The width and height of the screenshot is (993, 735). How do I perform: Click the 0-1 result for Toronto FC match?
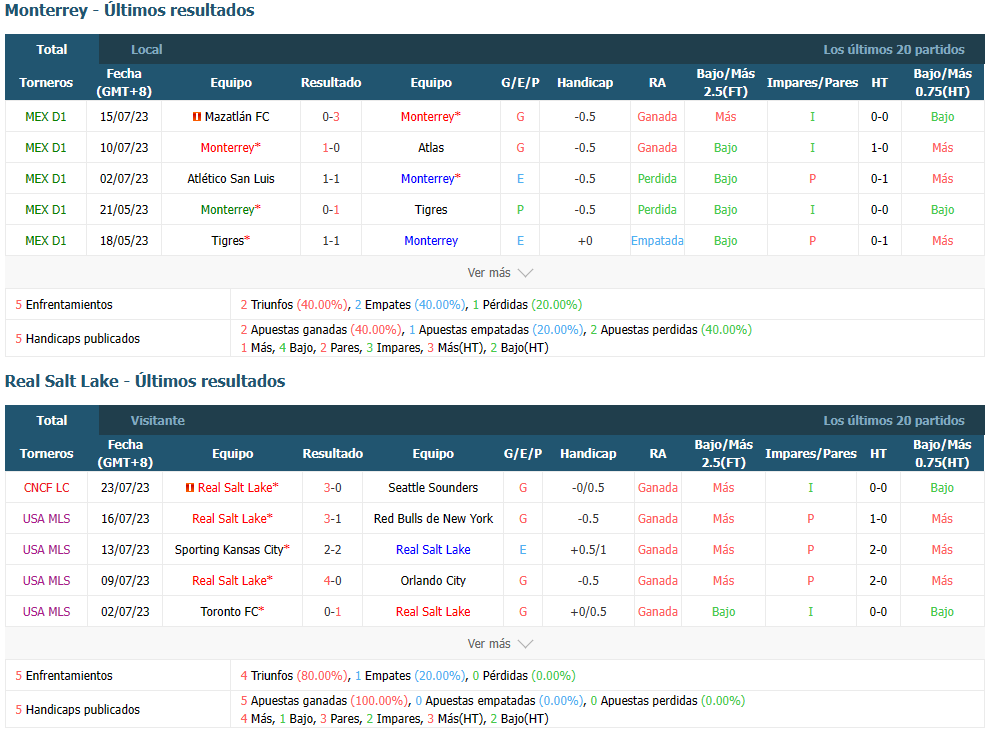pyautogui.click(x=332, y=612)
